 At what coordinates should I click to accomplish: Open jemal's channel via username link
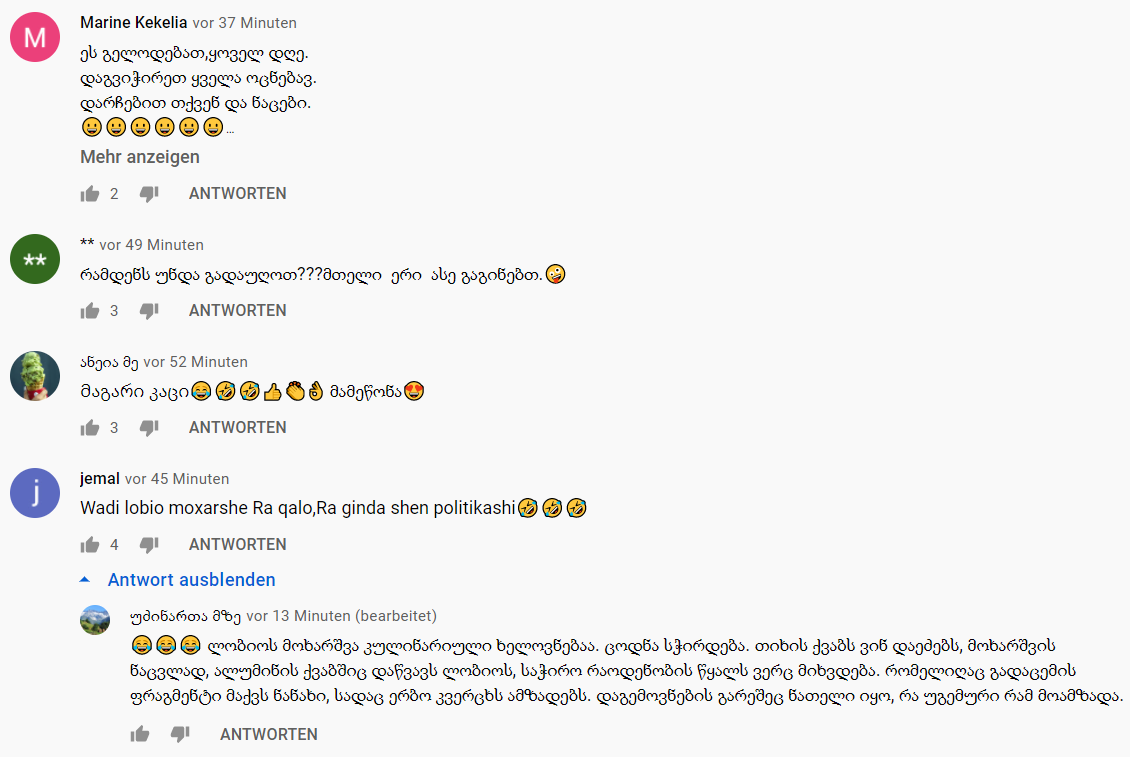[x=99, y=479]
